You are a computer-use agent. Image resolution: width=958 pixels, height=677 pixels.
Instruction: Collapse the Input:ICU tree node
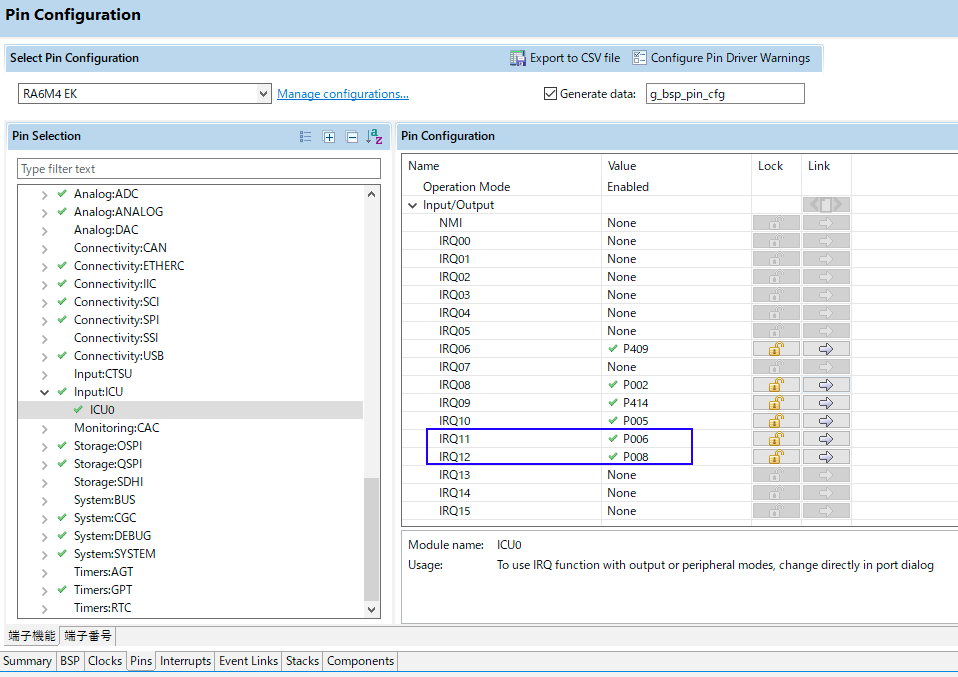tap(45, 392)
